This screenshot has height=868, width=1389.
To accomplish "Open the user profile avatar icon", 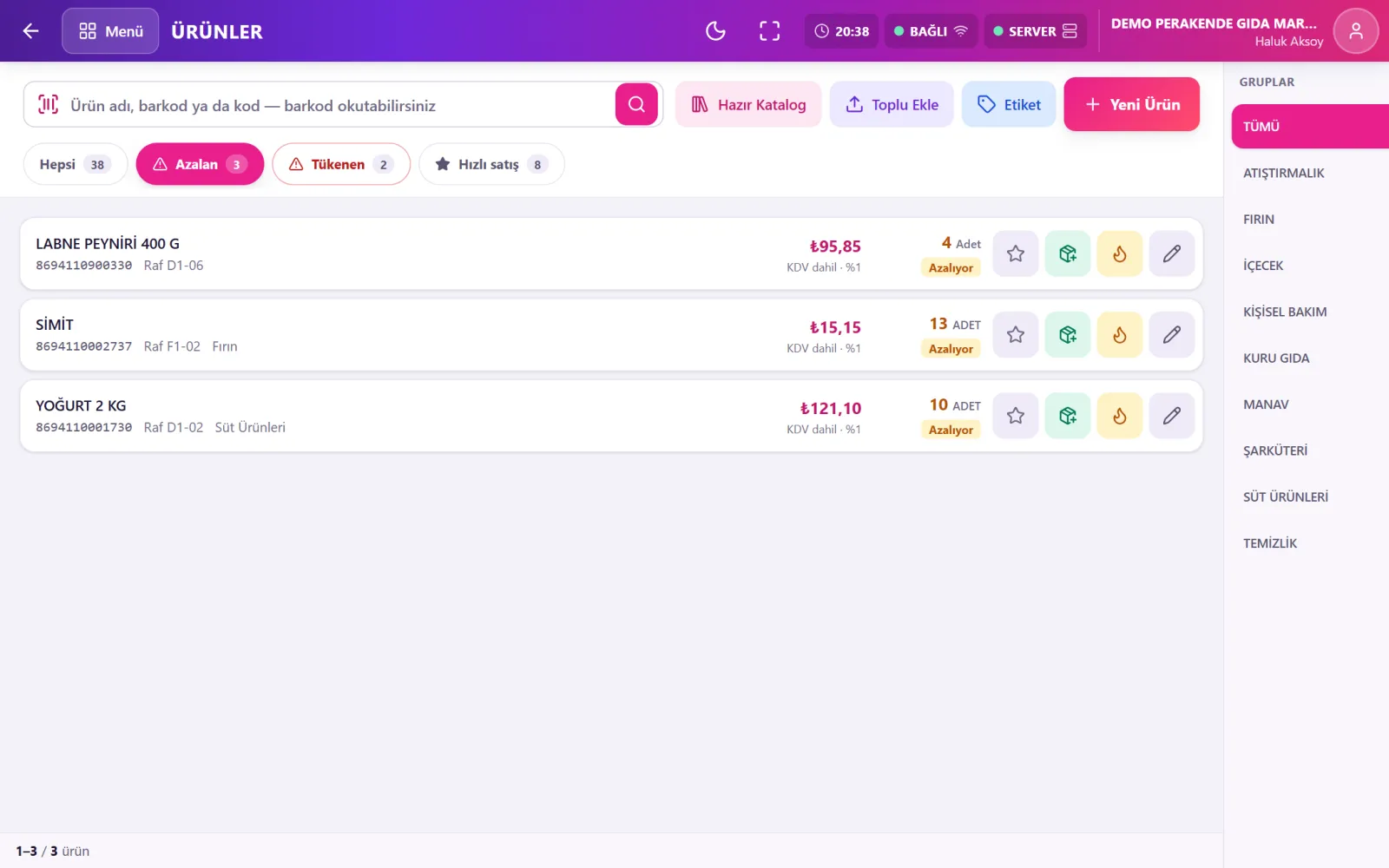I will point(1355,31).
